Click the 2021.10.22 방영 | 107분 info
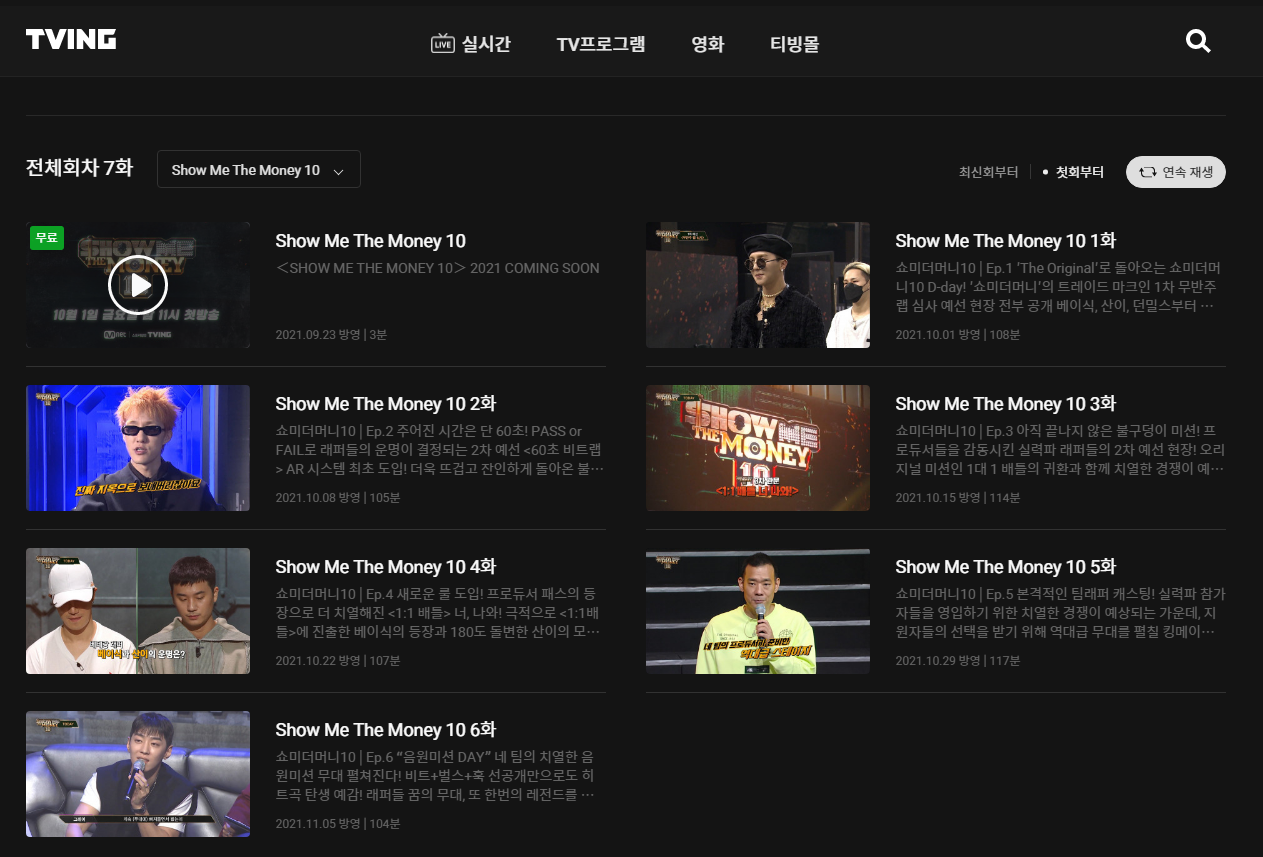This screenshot has height=857, width=1263. (x=338, y=660)
